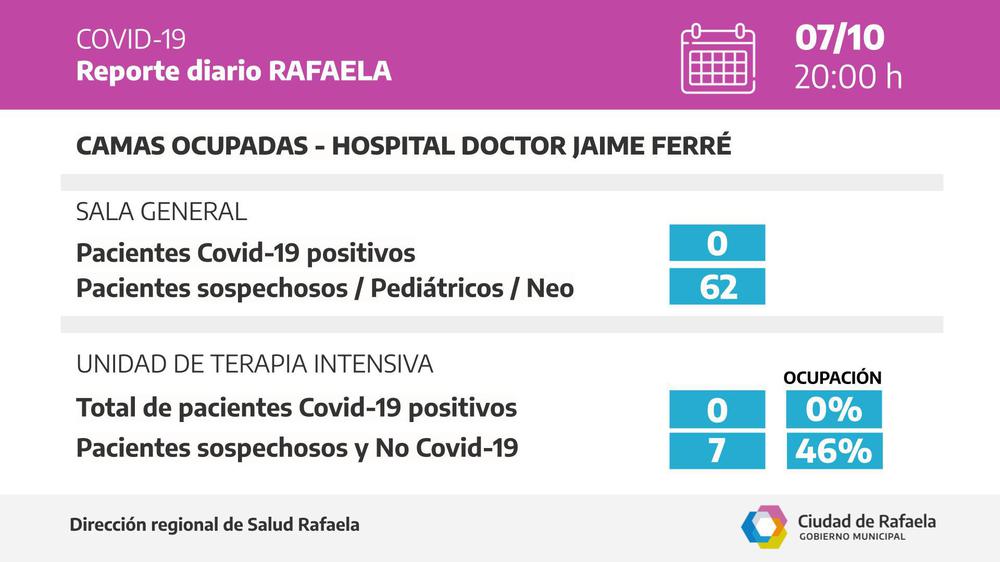This screenshot has width=1000, height=562.
Task: Select the SALA GENERAL section label
Action: click(x=161, y=212)
